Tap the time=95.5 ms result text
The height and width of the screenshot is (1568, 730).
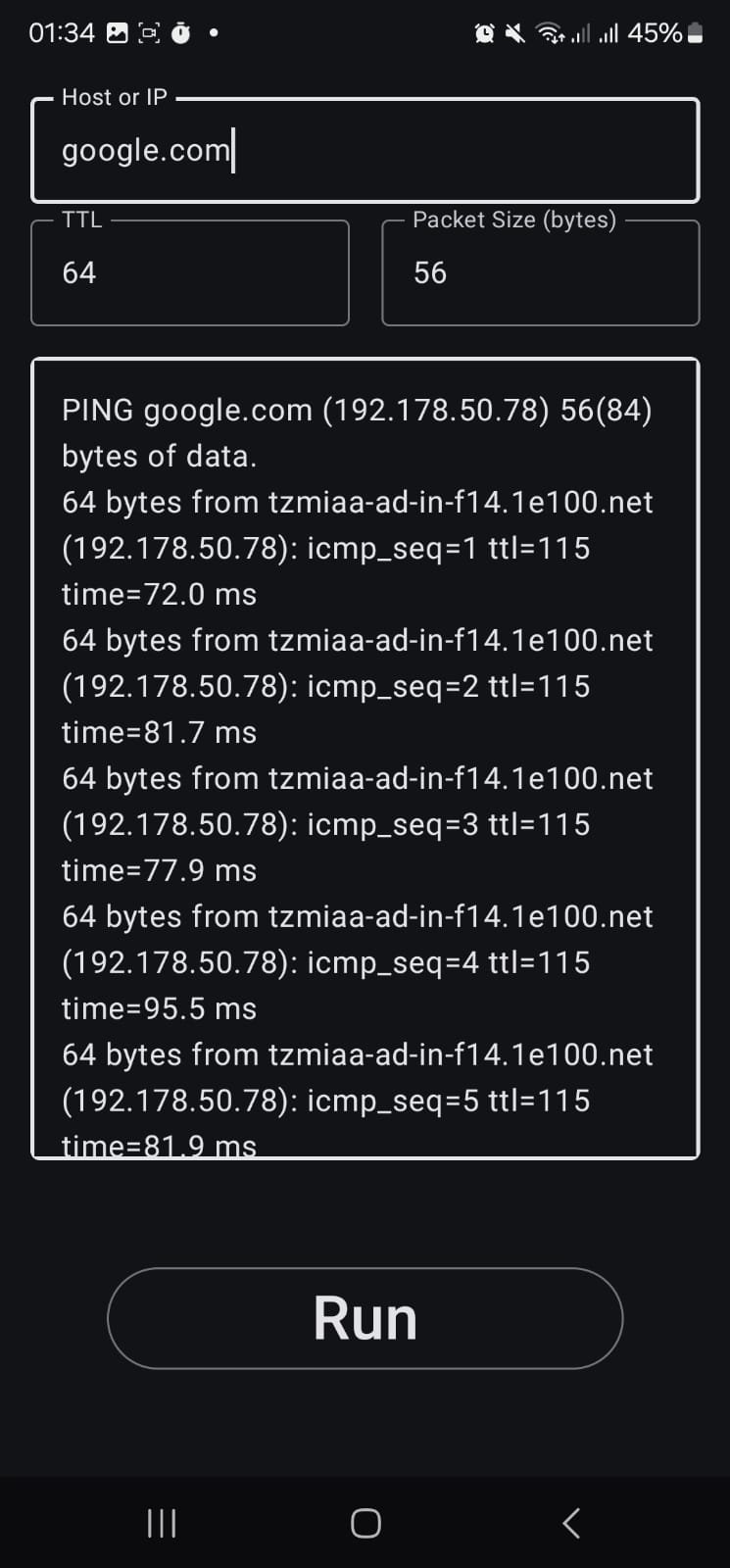click(x=159, y=1008)
